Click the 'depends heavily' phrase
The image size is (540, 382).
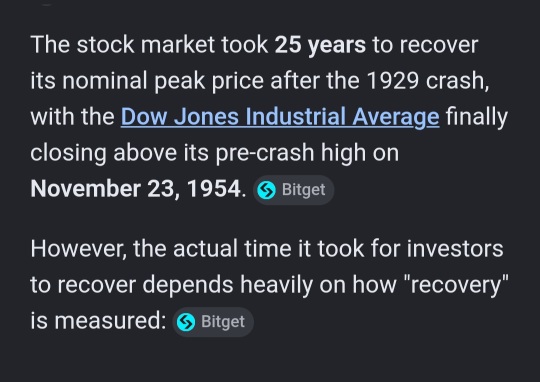228,285
